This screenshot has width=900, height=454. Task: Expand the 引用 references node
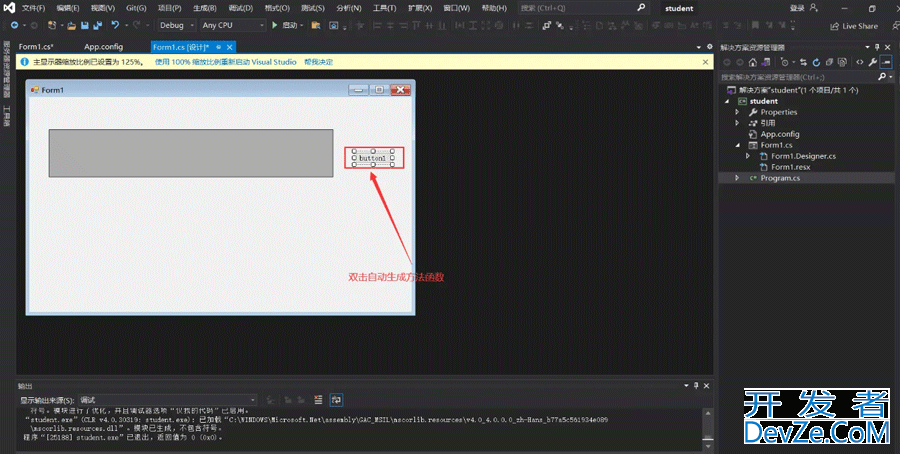[738, 123]
